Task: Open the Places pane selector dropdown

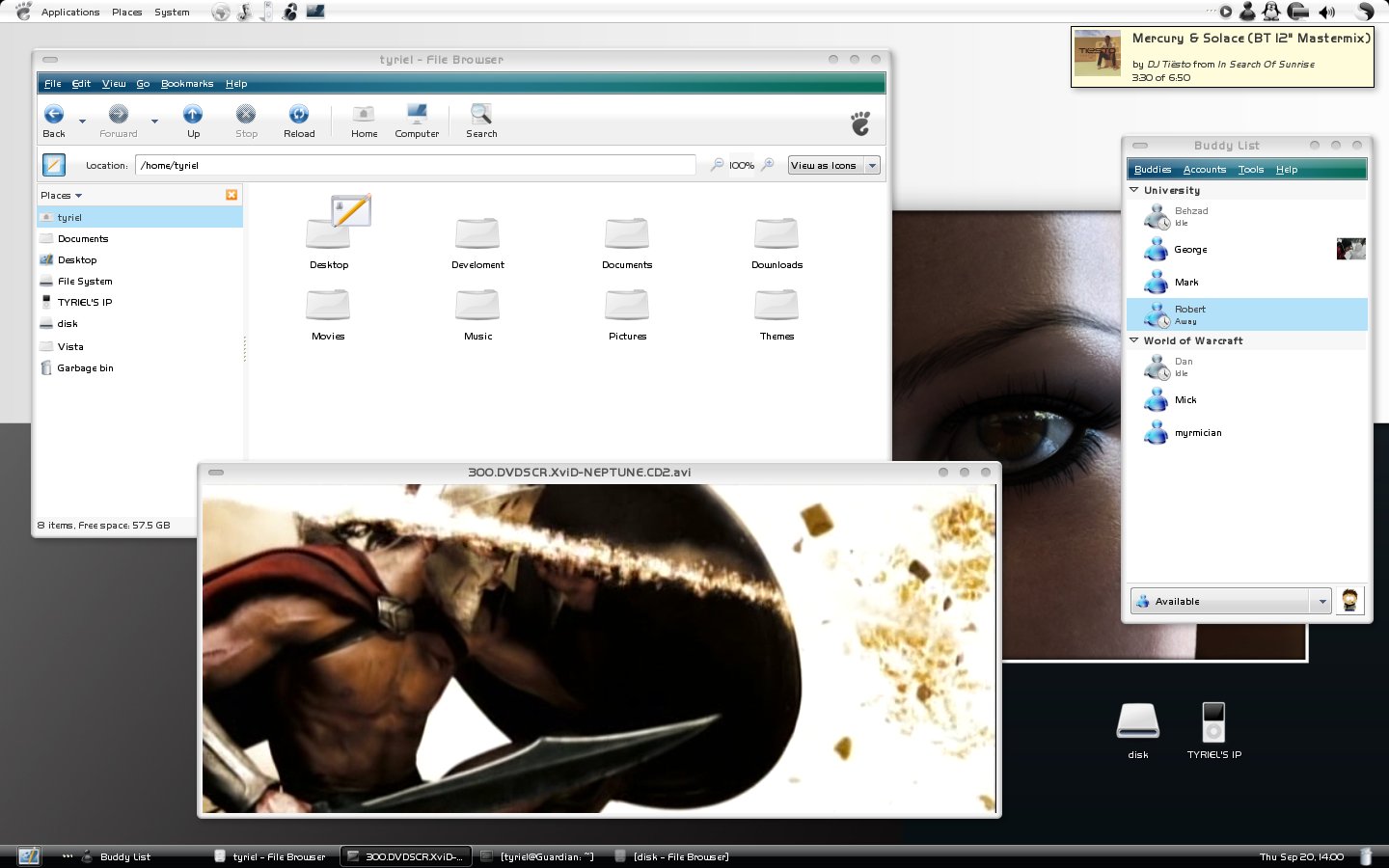Action: point(61,195)
